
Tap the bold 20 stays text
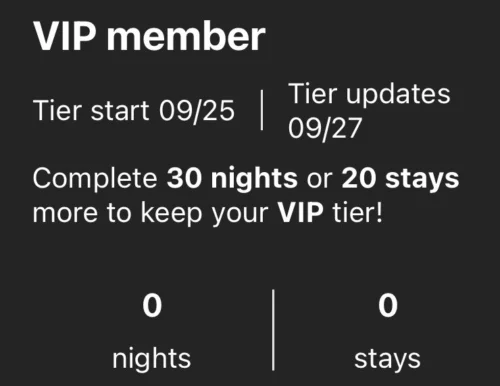click(x=400, y=179)
